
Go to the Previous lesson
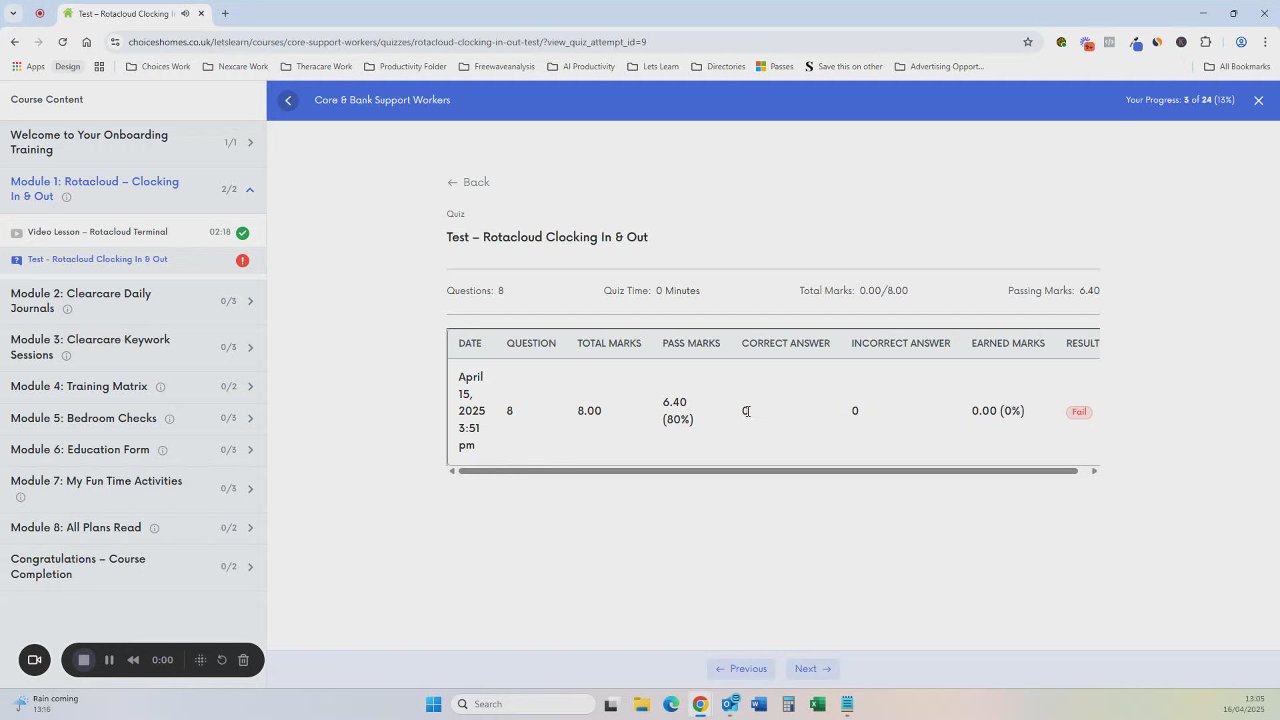[x=741, y=669]
